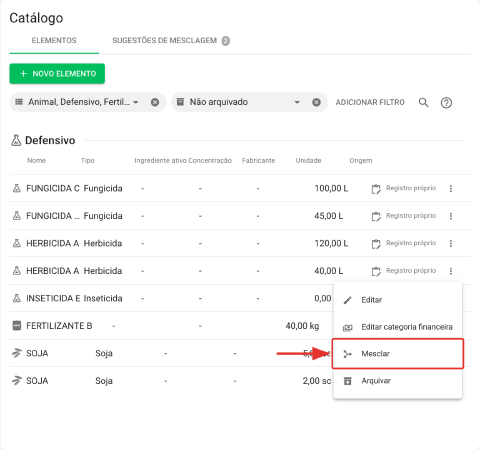Click the 'INSETICIDA E' name
This screenshot has width=480, height=449.
pos(53,298)
